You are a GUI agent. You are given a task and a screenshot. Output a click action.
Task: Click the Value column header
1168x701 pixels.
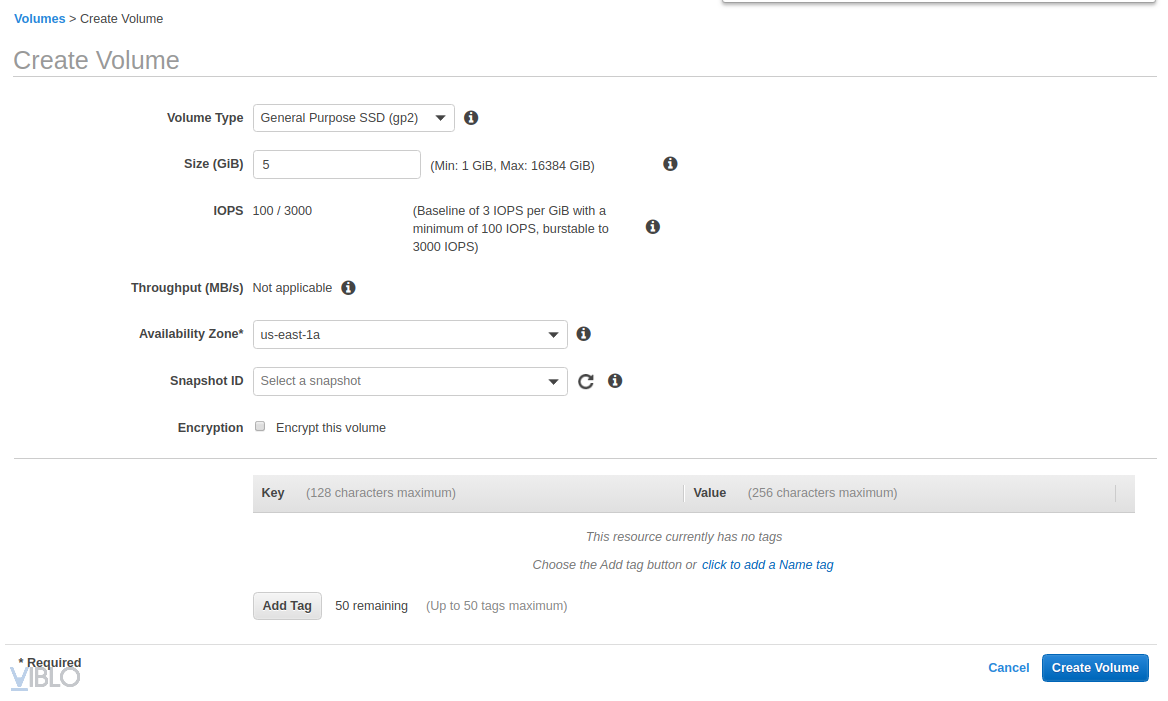[710, 493]
